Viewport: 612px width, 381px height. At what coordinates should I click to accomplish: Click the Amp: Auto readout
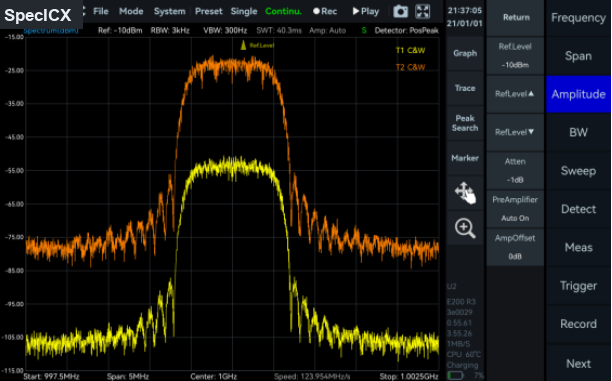327,30
